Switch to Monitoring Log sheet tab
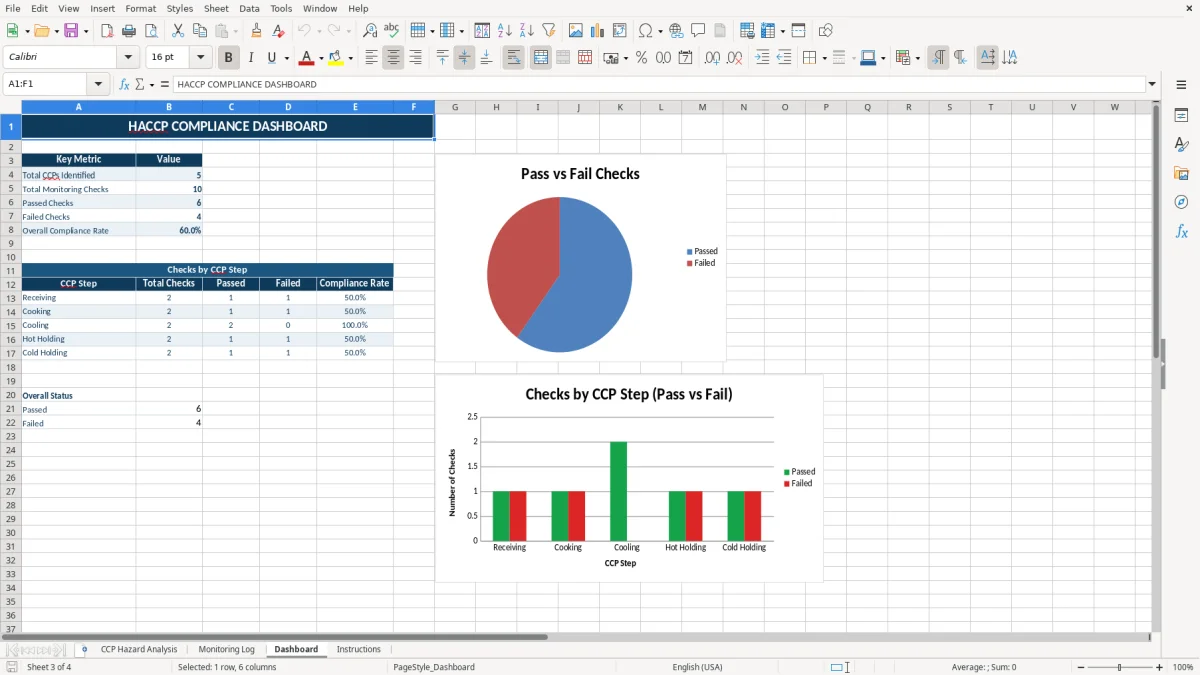 226,649
